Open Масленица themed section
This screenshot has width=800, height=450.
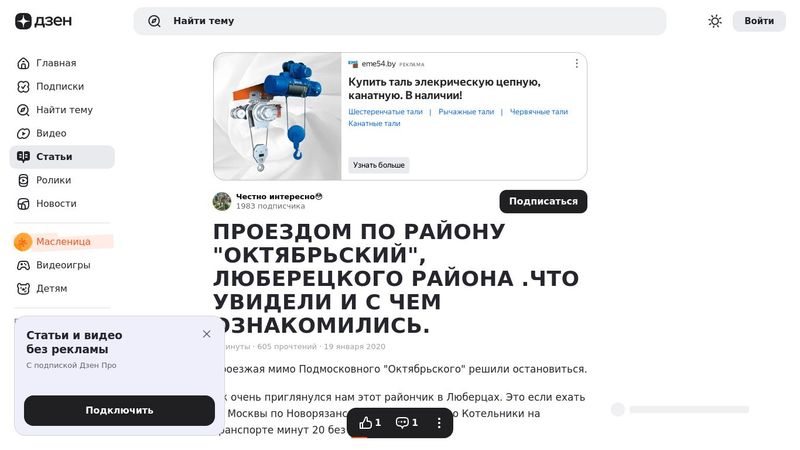(x=62, y=242)
